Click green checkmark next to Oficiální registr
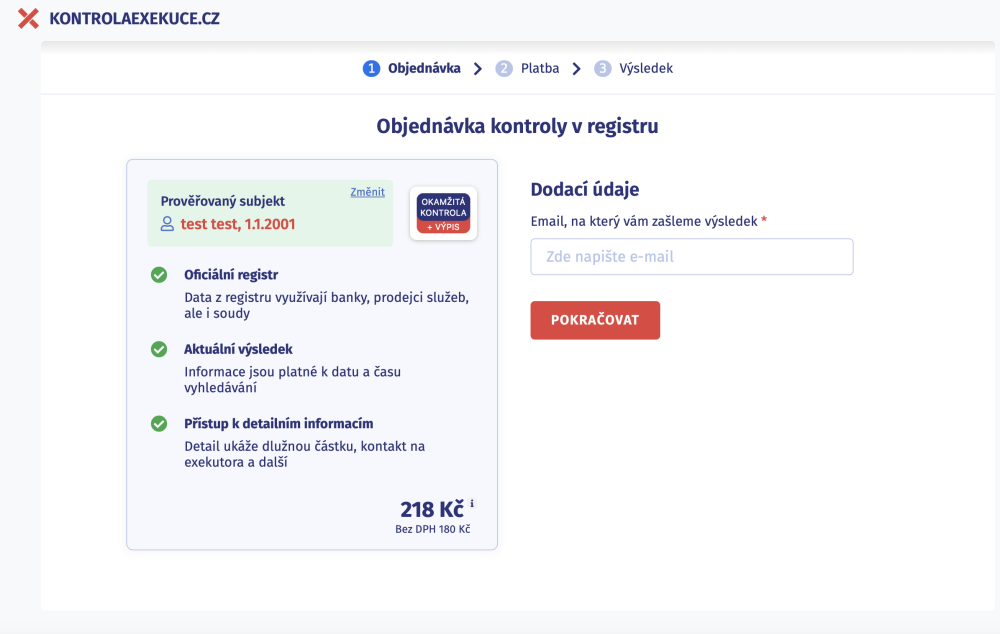 [x=159, y=275]
